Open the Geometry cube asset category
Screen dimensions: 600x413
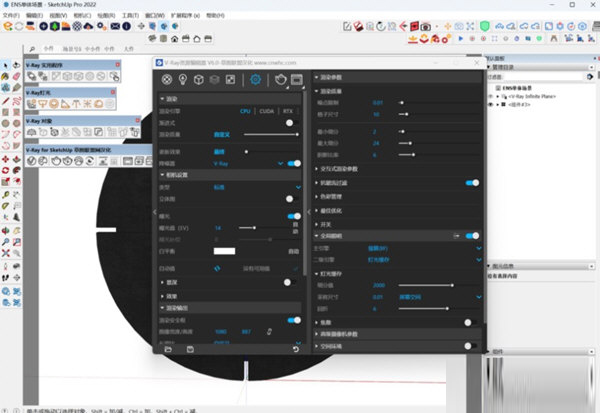click(x=198, y=79)
